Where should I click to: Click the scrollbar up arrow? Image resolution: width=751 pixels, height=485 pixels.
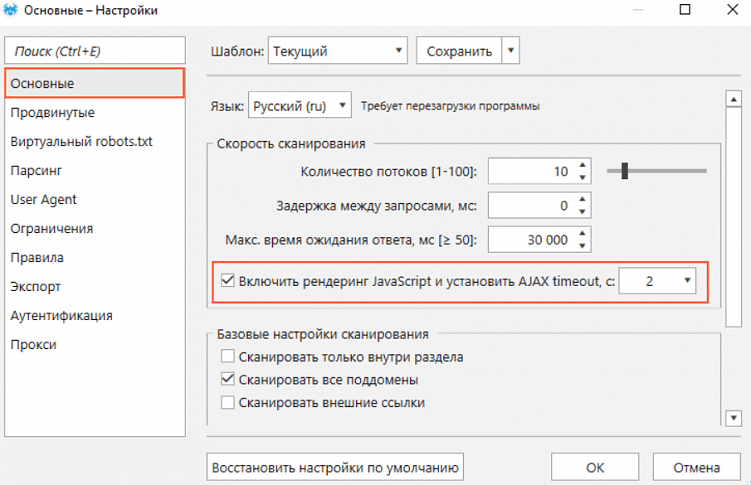733,99
